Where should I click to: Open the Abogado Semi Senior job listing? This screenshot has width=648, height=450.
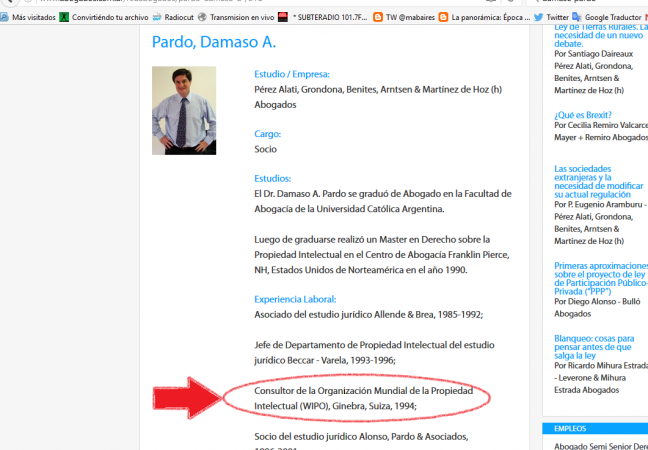pyautogui.click(x=601, y=446)
